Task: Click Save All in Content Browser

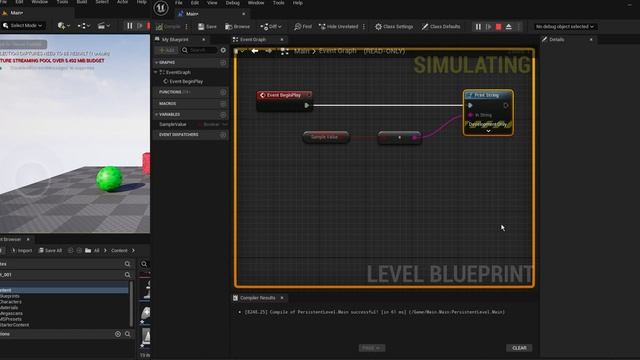Action: [50, 251]
